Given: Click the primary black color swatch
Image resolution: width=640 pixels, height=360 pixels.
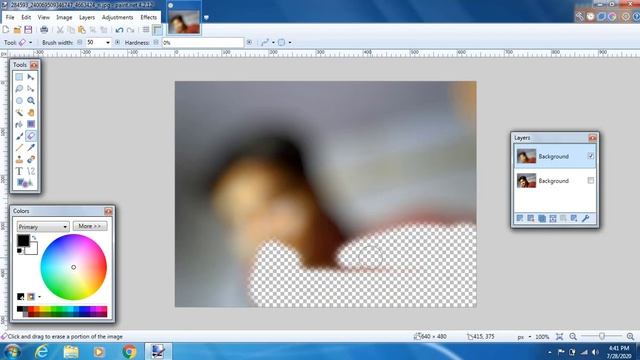Looking at the screenshot, I should pos(23,241).
